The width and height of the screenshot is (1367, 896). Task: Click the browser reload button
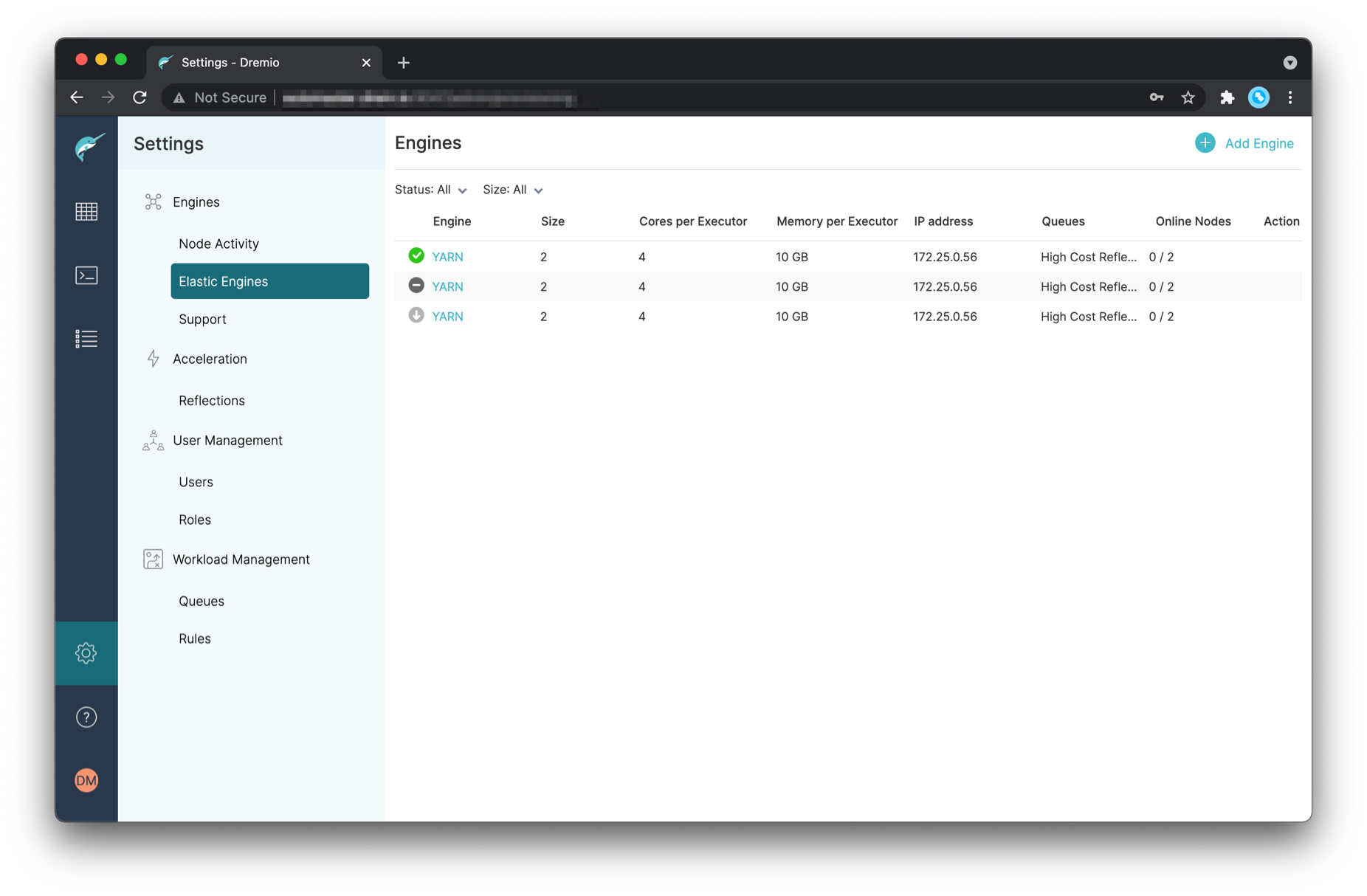click(140, 97)
